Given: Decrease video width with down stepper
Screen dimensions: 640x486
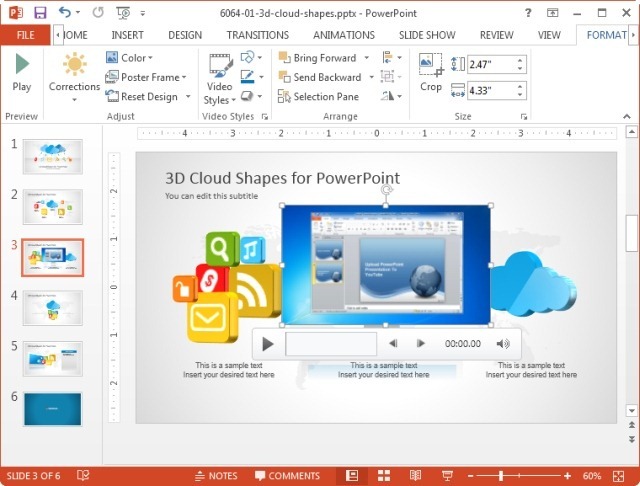Looking at the screenshot, I should pyautogui.click(x=520, y=95).
